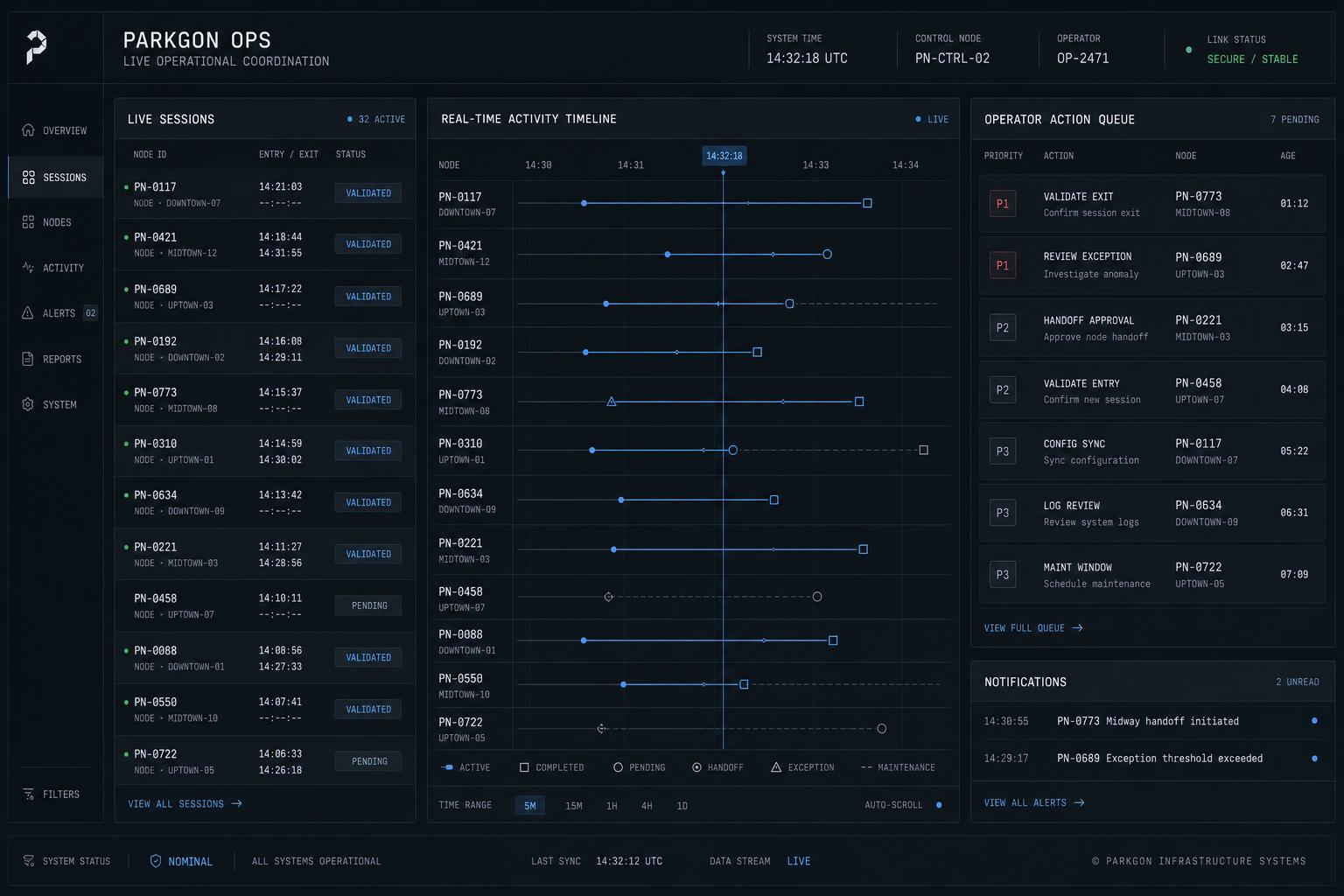Click the pending circle marker on PN-0421 timeline
The height and width of the screenshot is (896, 1344).
pyautogui.click(x=827, y=255)
